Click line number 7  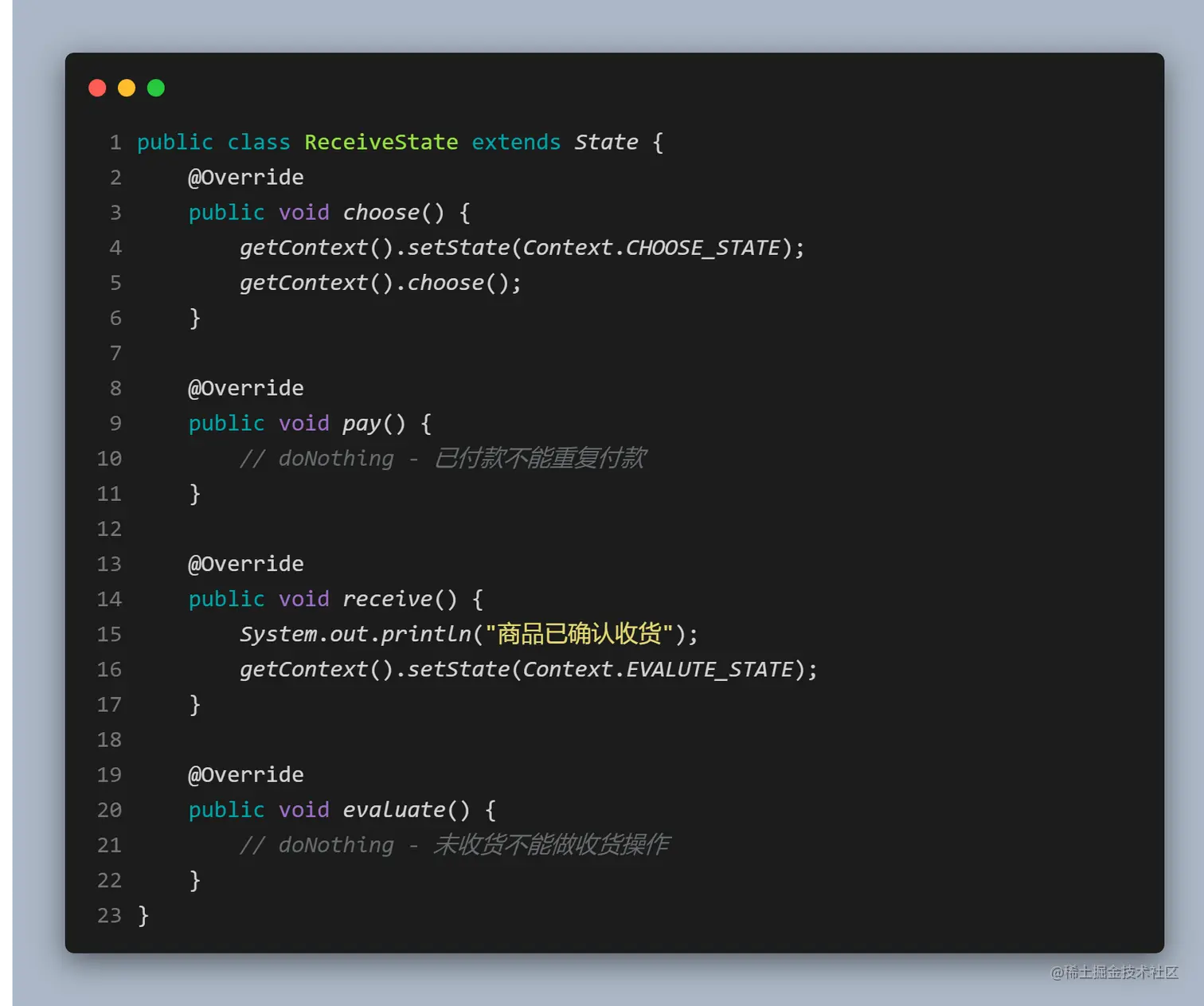coord(115,353)
